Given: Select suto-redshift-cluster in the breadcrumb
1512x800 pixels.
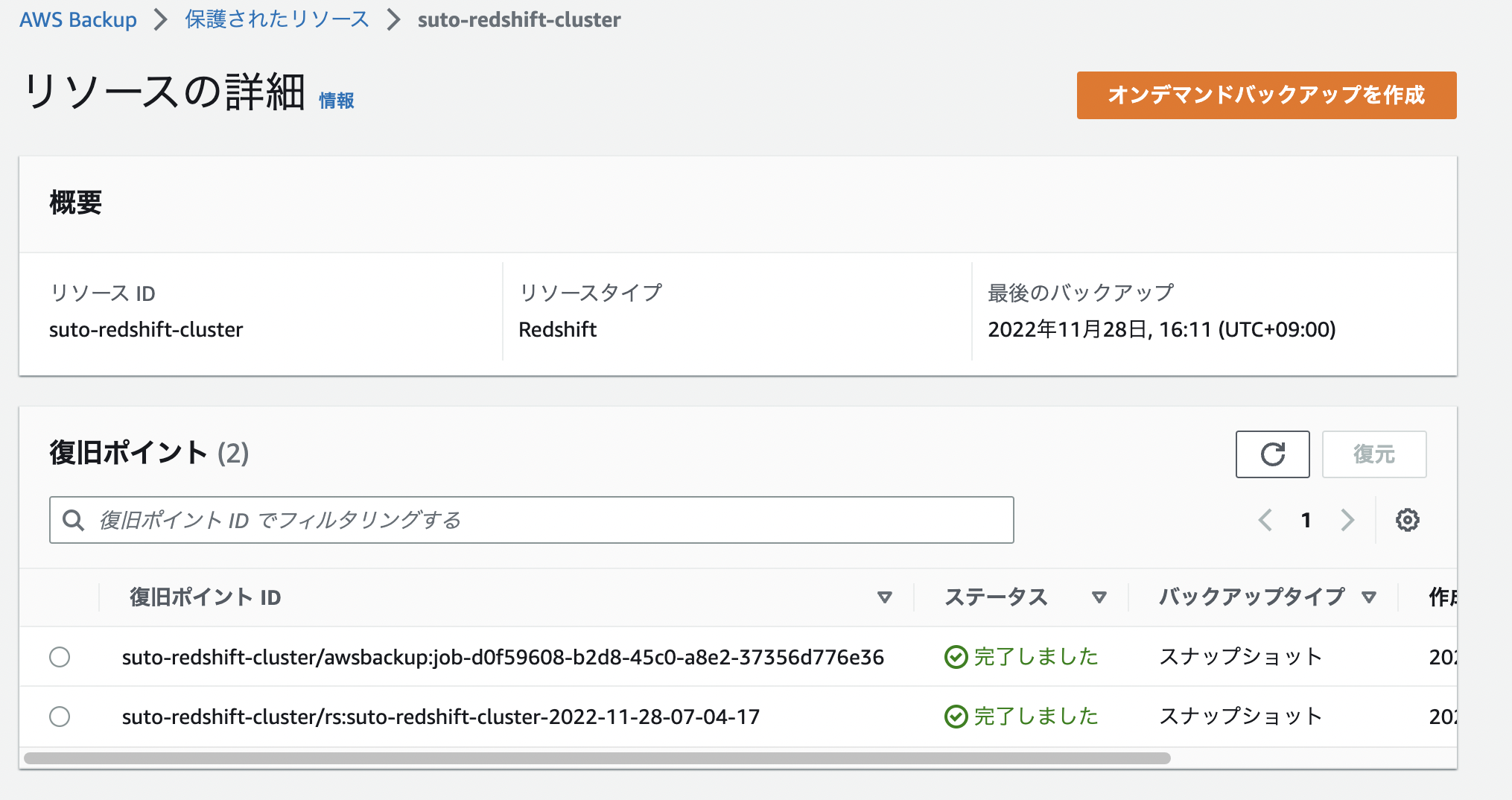Looking at the screenshot, I should [x=519, y=19].
